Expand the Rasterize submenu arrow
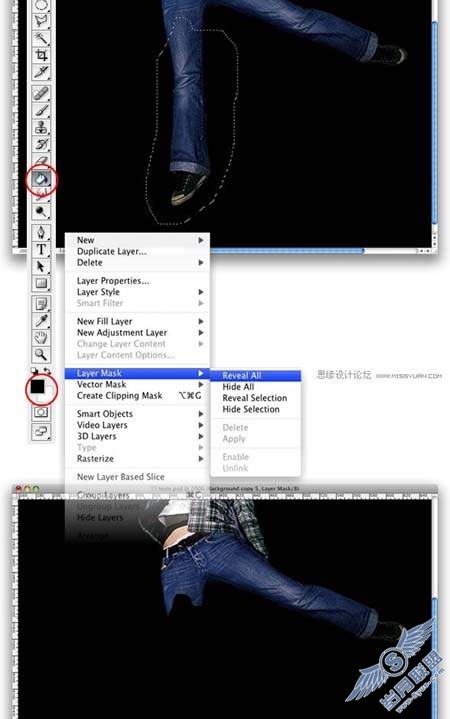Viewport: 450px width, 719px height. (201, 459)
